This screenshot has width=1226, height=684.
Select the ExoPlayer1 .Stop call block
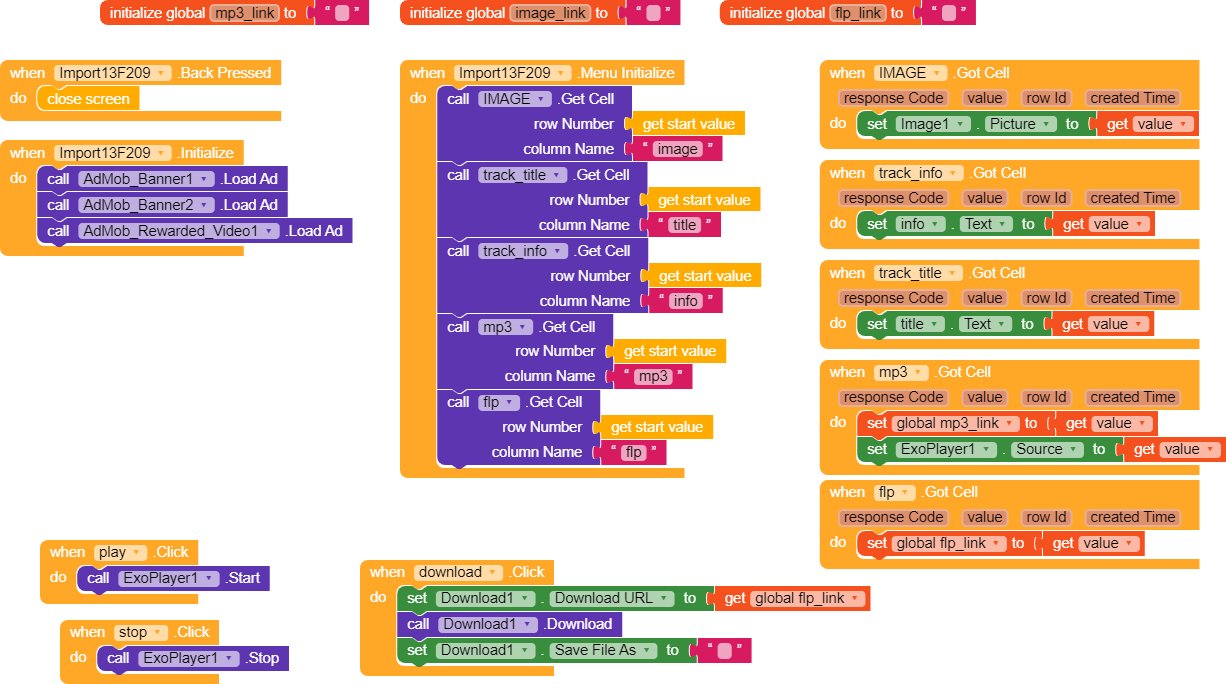click(193, 658)
